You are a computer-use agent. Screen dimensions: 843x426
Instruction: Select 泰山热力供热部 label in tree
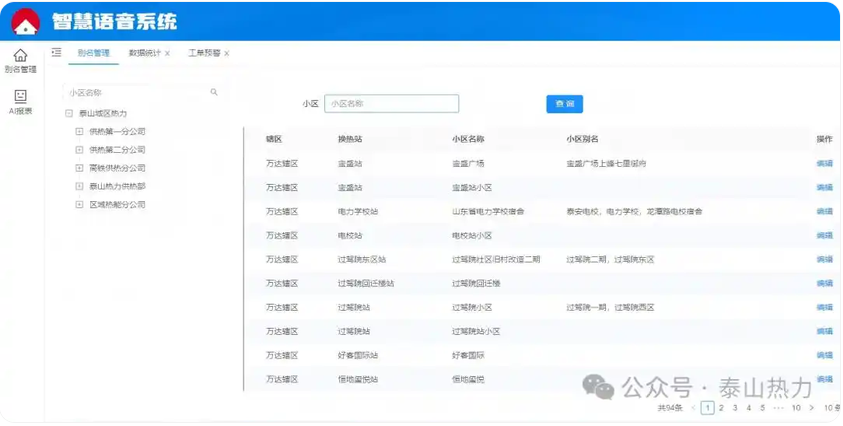(x=117, y=187)
